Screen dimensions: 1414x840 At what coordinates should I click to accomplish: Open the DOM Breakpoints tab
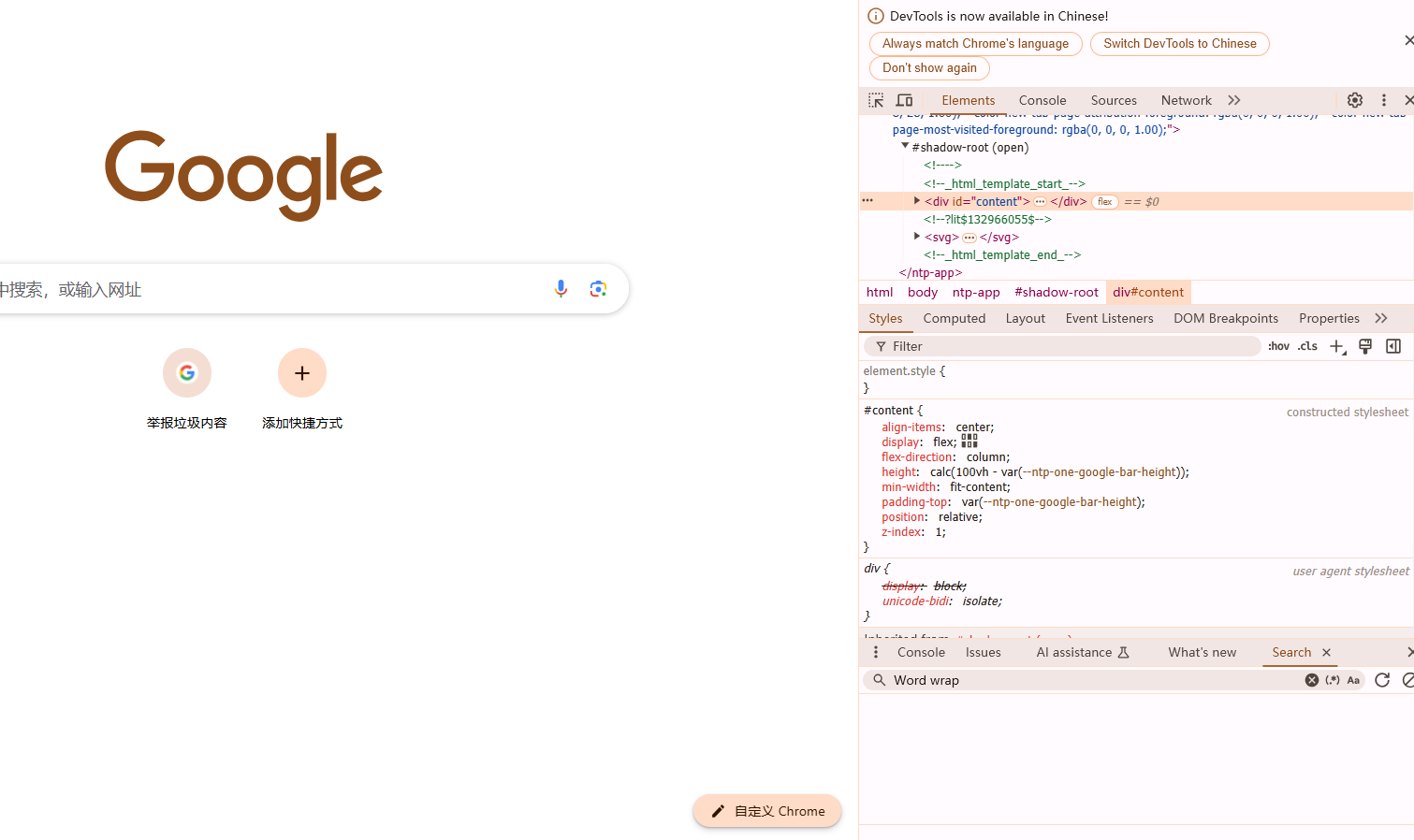click(x=1226, y=318)
